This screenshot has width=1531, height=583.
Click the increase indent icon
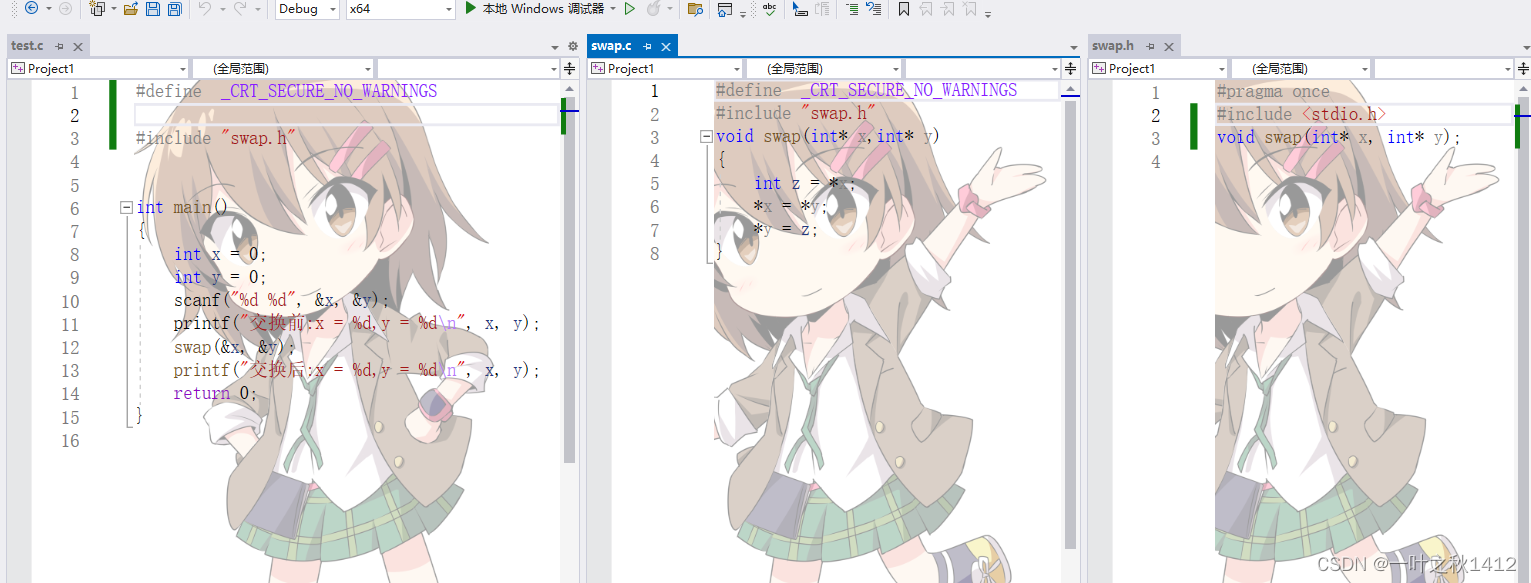pos(851,8)
